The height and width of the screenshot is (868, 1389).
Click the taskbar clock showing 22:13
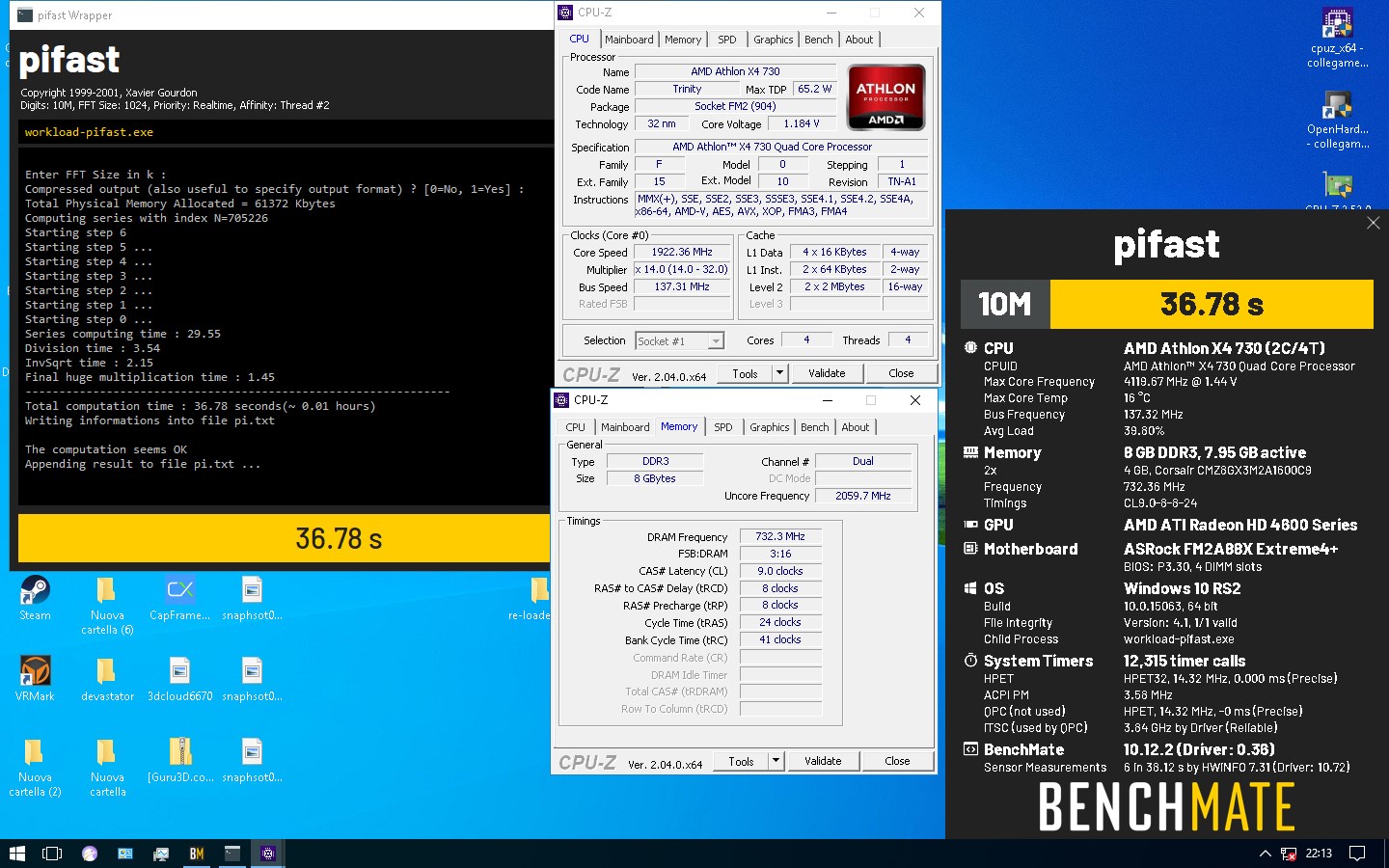[1319, 854]
